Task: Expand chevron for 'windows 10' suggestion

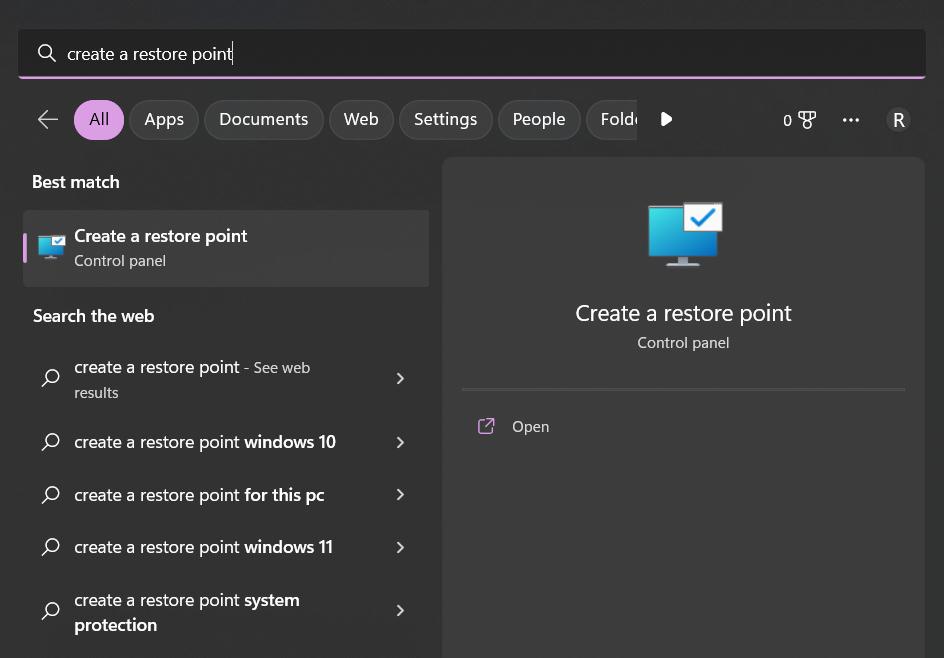Action: tap(400, 442)
